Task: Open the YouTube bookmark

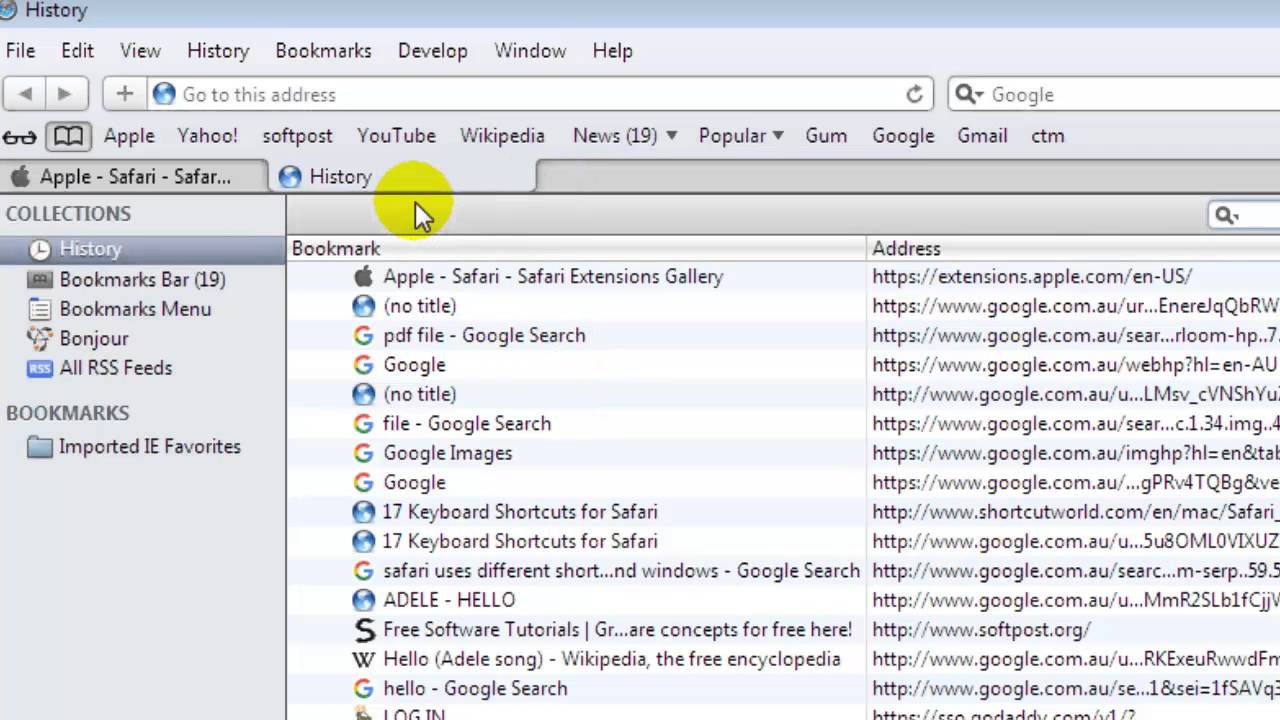Action: click(x=396, y=136)
